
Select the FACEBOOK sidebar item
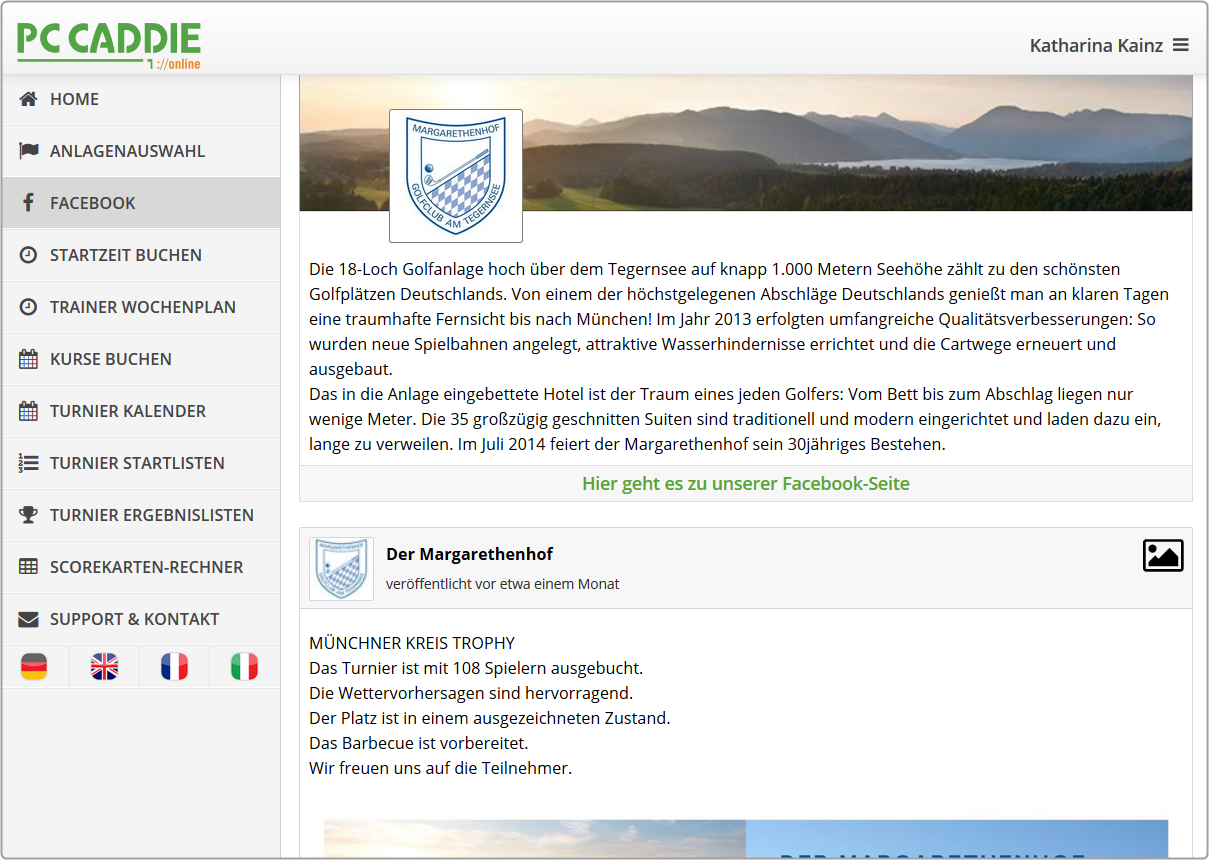point(141,203)
